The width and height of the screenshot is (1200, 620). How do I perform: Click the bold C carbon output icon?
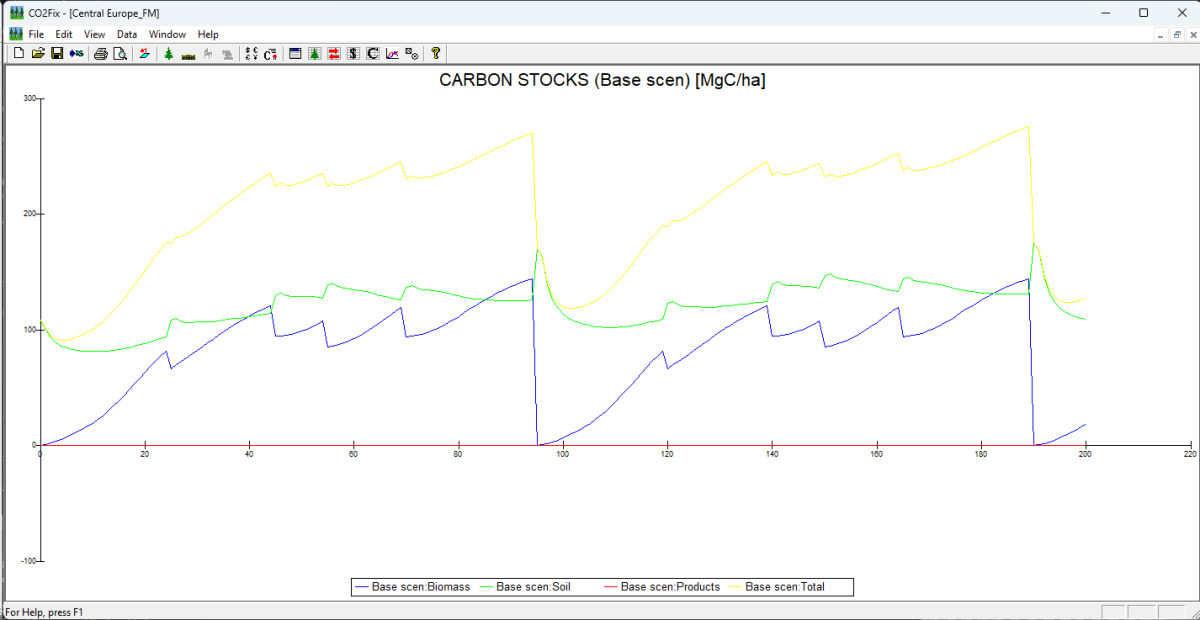click(x=372, y=53)
